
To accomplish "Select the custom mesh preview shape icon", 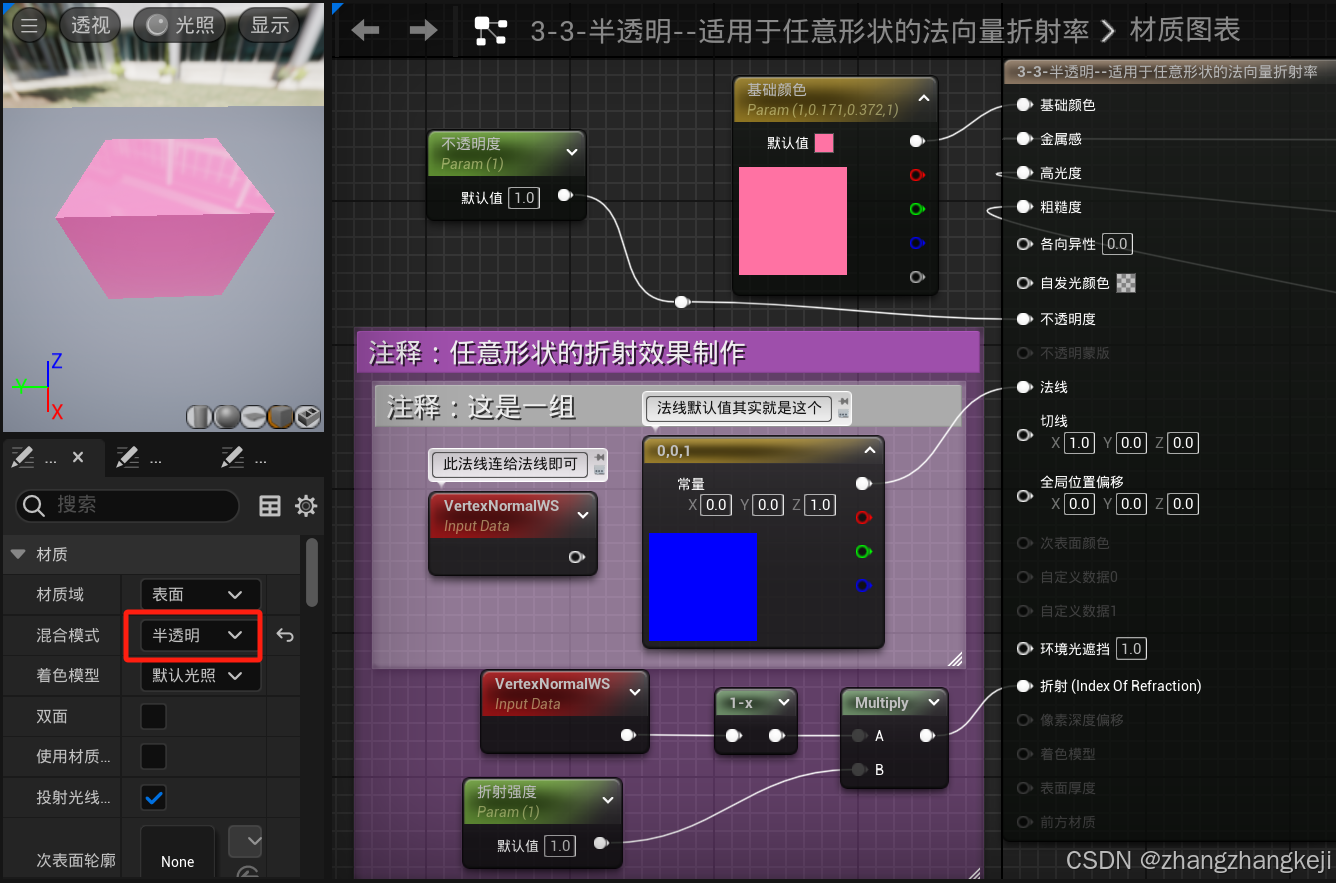I will (307, 416).
